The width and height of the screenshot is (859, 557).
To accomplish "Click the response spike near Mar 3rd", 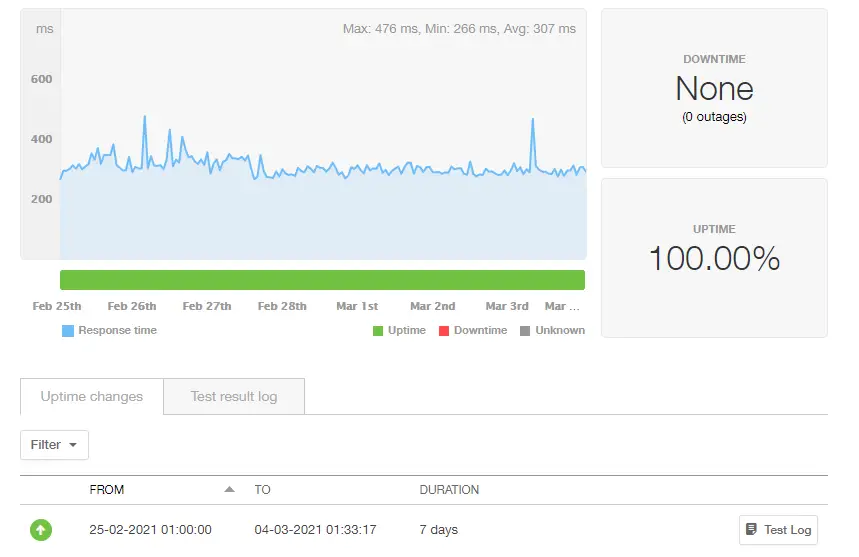I will 532,121.
